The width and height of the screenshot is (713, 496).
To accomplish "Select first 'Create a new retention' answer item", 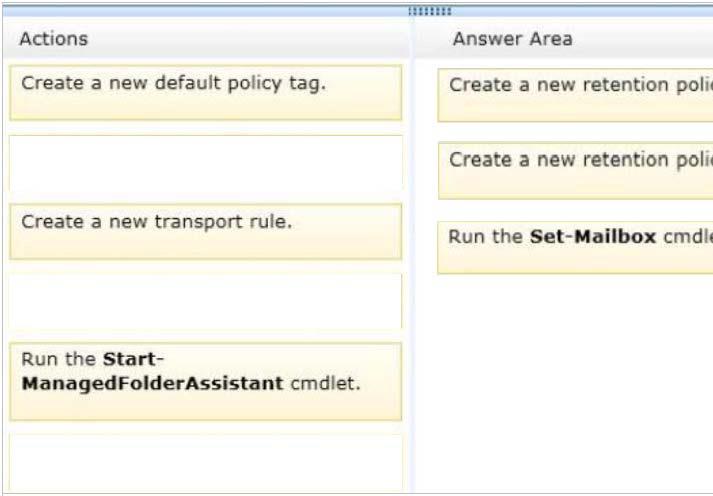I will 575,95.
